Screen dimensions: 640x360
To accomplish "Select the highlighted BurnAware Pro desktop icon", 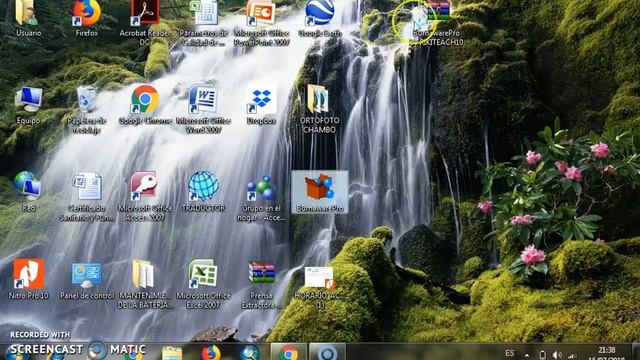I will 320,192.
